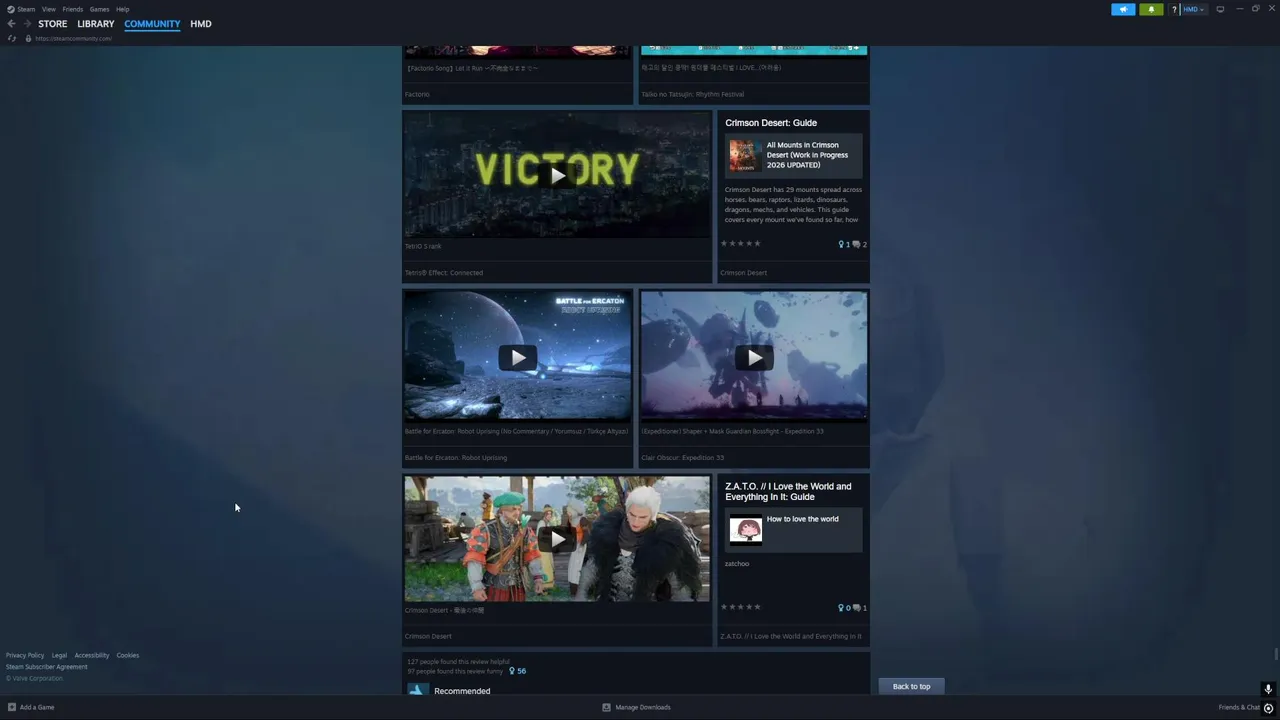The height and width of the screenshot is (720, 1280).
Task: Click the question mark help icon
Action: point(1174,9)
